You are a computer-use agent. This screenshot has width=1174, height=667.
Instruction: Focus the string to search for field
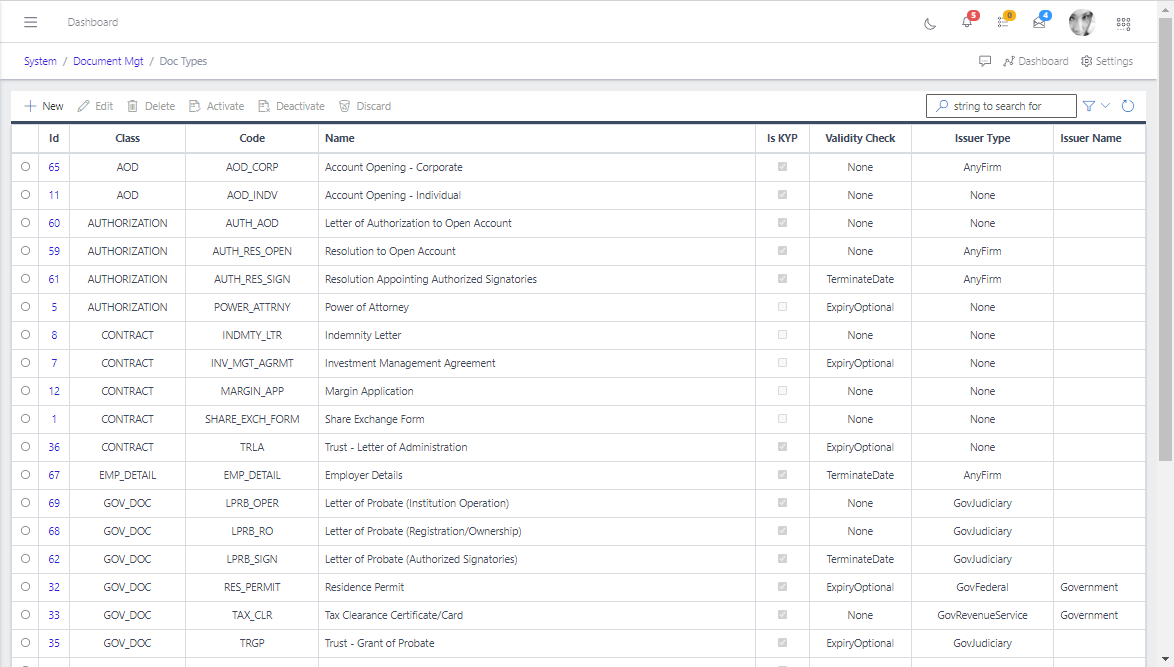click(x=1001, y=106)
